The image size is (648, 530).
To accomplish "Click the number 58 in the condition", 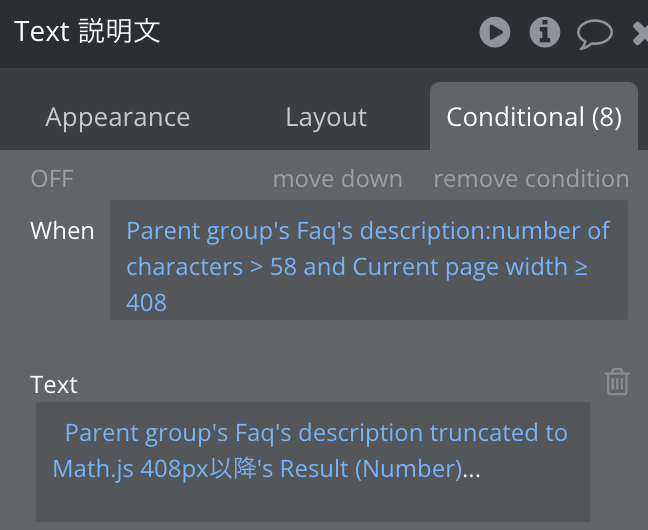I will point(283,267).
